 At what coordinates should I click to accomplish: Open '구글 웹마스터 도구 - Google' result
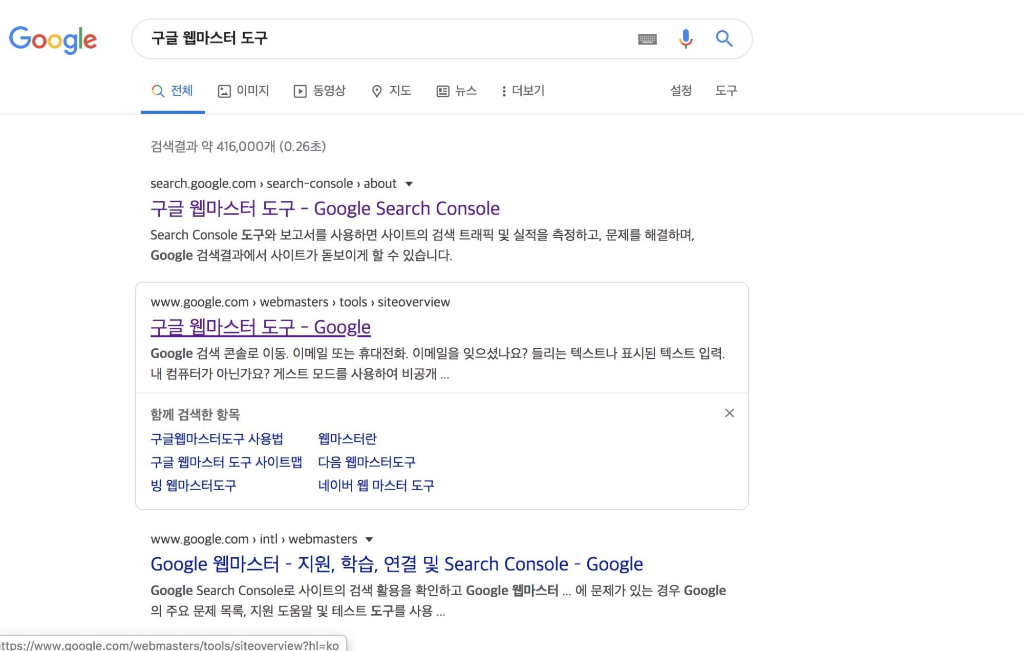click(x=260, y=327)
